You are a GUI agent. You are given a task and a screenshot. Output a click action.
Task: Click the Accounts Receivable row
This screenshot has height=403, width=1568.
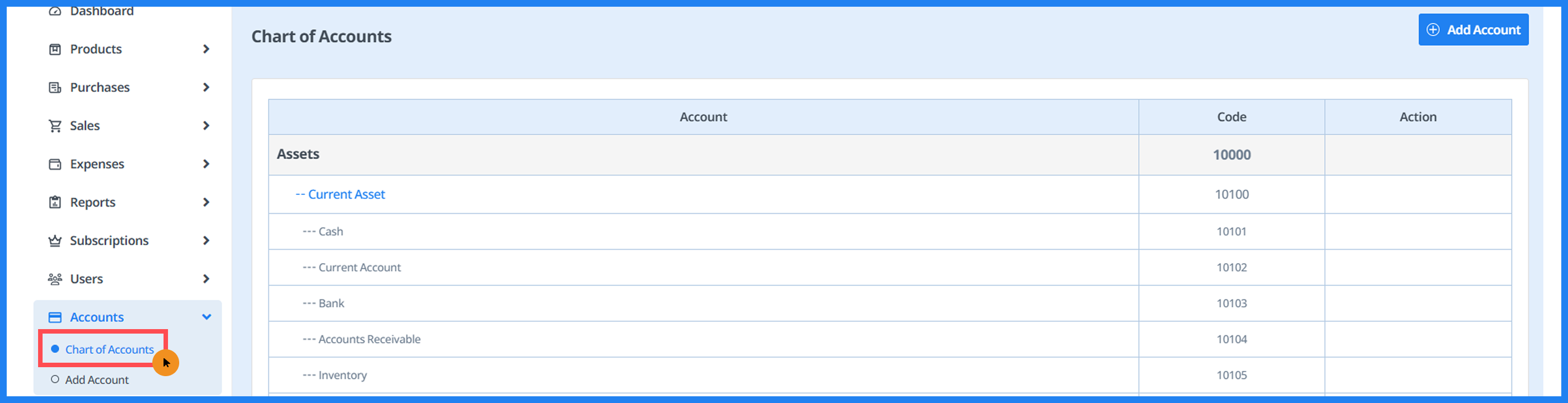(x=890, y=339)
